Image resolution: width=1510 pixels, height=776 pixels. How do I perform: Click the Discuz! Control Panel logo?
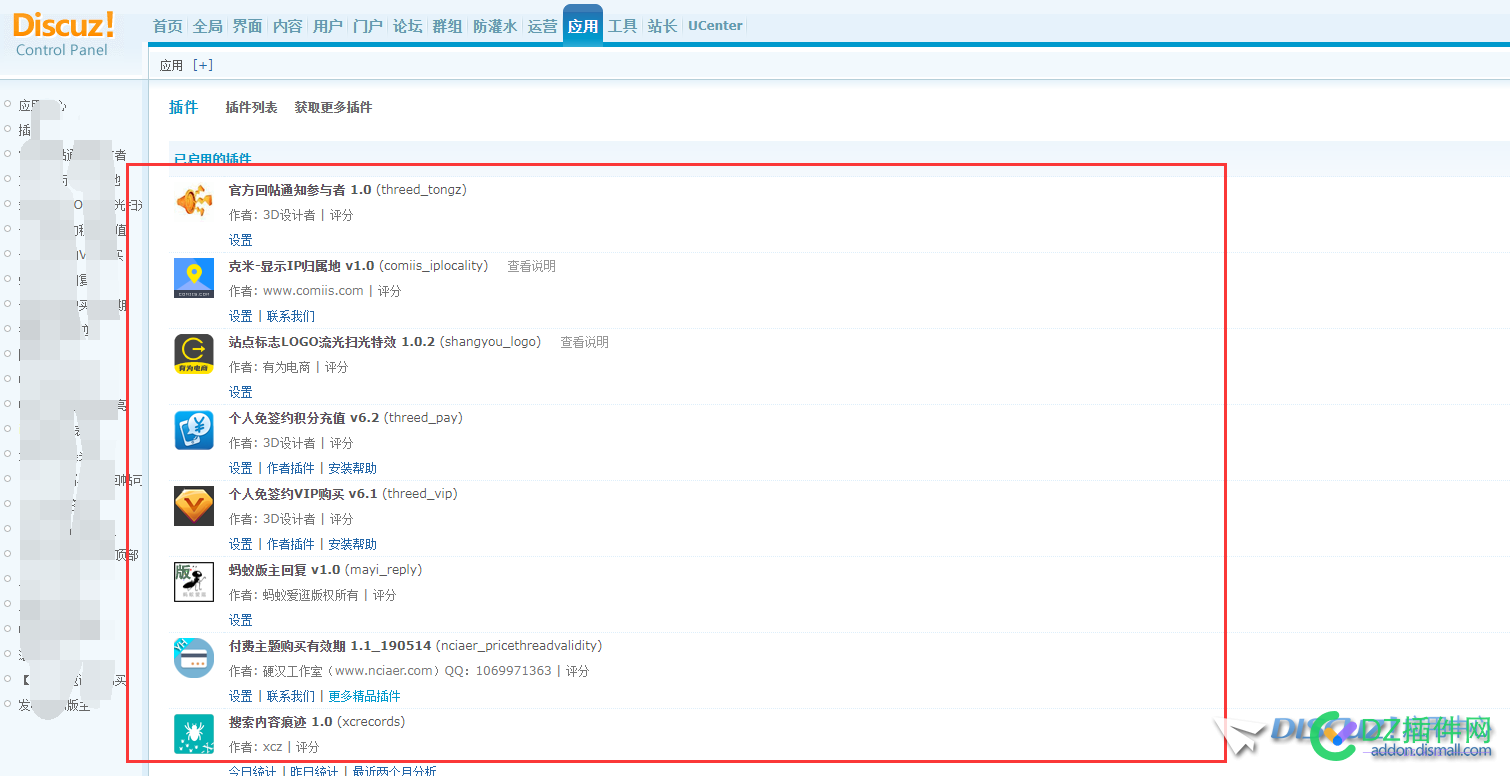(x=63, y=34)
